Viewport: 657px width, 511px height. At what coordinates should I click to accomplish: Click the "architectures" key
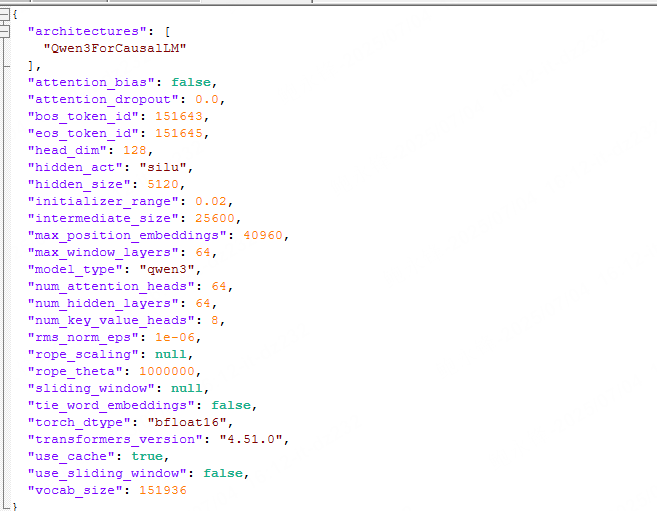click(x=87, y=31)
